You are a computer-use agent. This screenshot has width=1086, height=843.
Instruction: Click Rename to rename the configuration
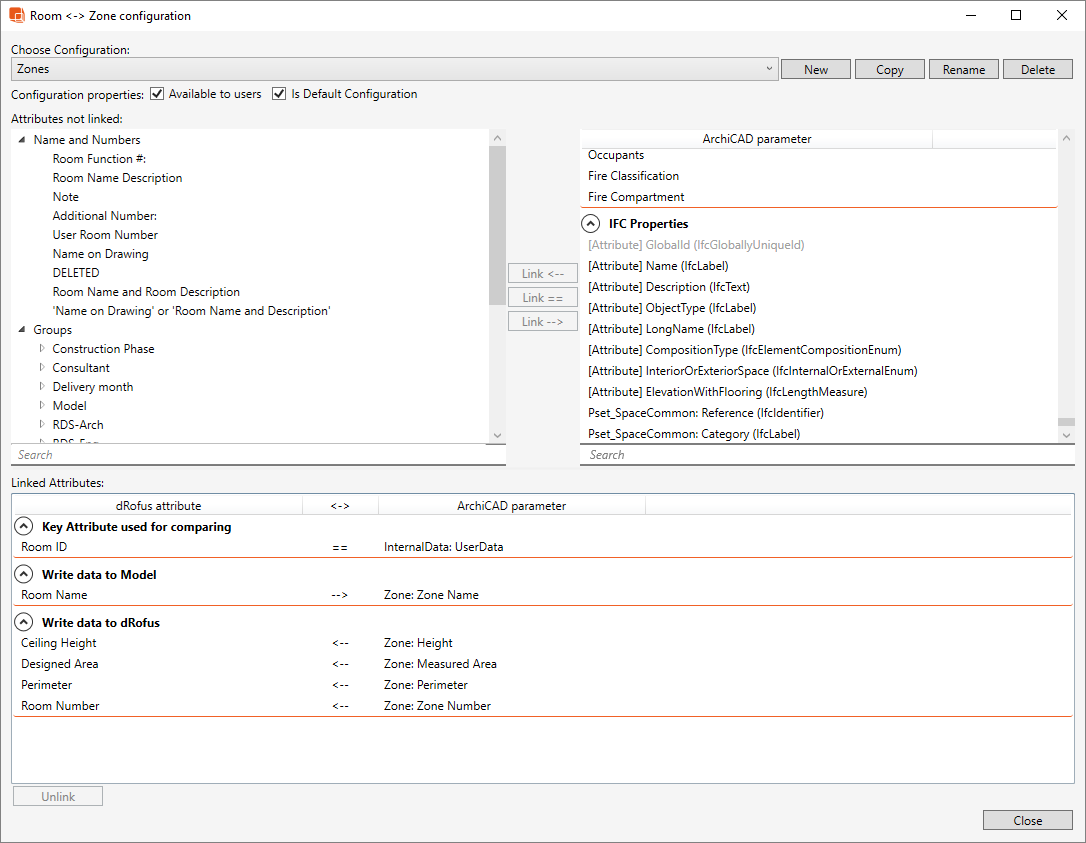point(963,69)
